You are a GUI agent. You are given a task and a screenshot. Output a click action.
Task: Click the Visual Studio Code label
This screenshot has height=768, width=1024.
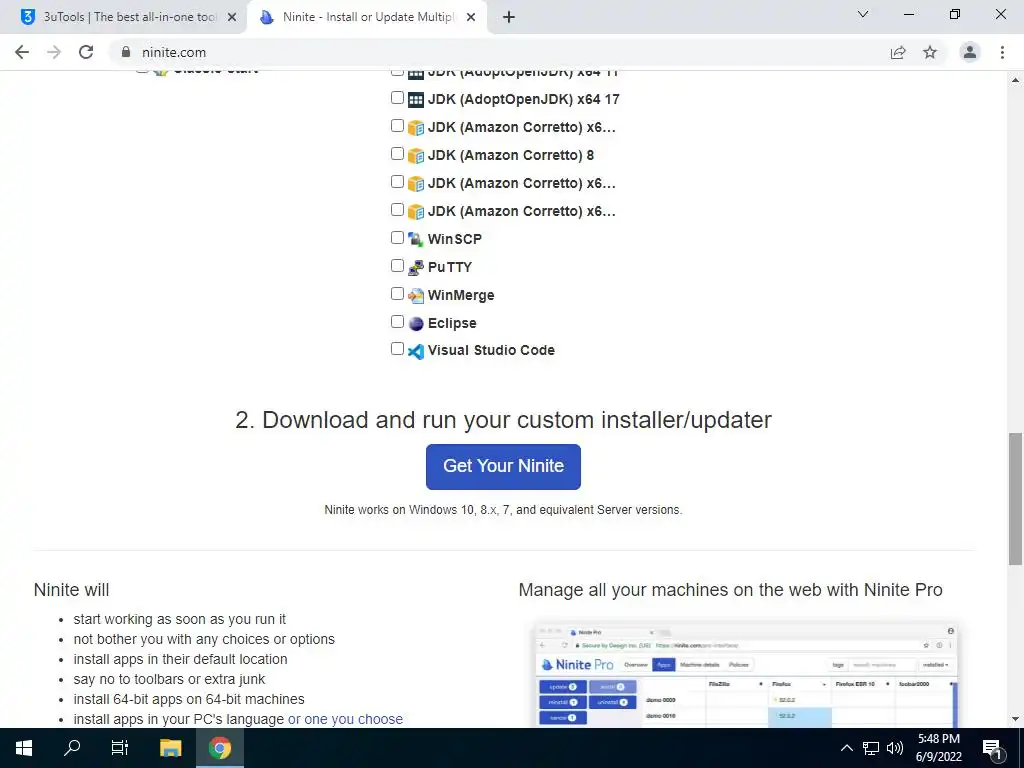(x=491, y=350)
